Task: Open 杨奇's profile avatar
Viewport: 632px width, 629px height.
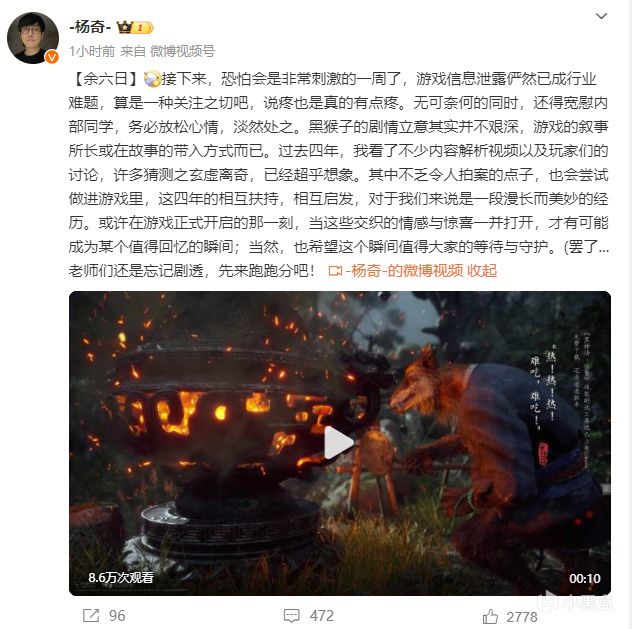Action: tap(33, 38)
